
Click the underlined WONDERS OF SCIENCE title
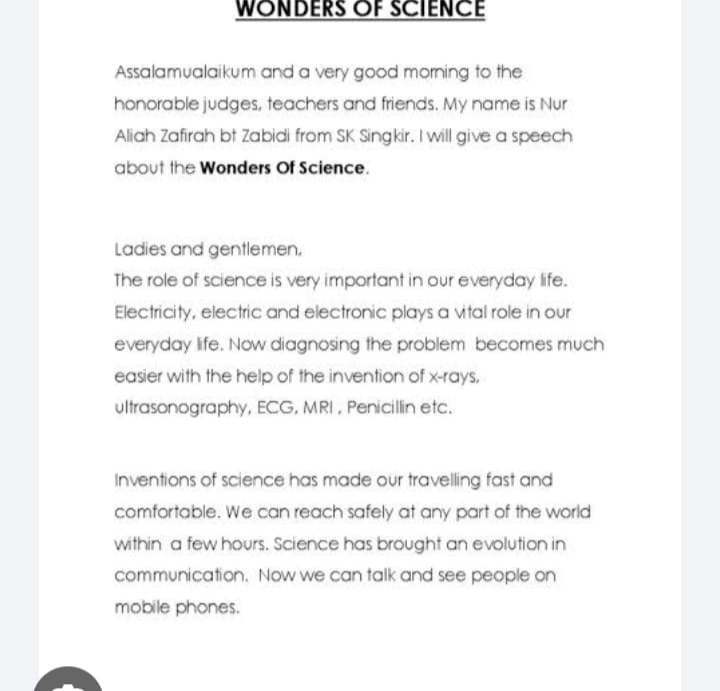pyautogui.click(x=360, y=9)
